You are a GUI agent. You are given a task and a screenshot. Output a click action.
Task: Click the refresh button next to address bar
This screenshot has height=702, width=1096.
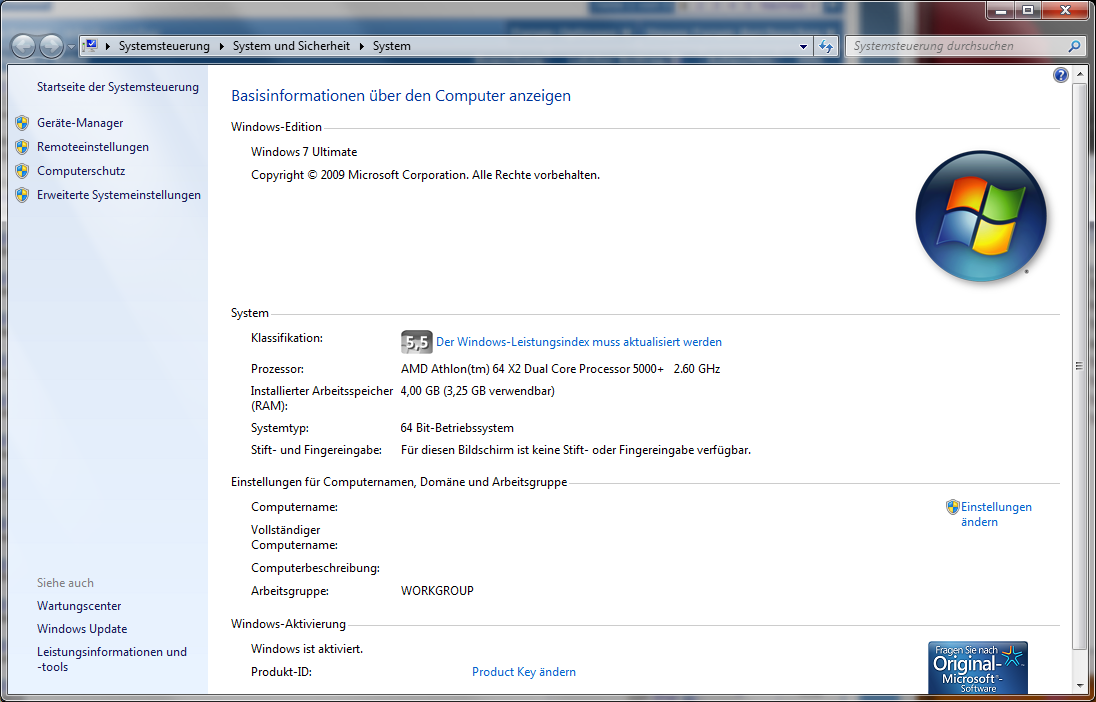(x=826, y=47)
